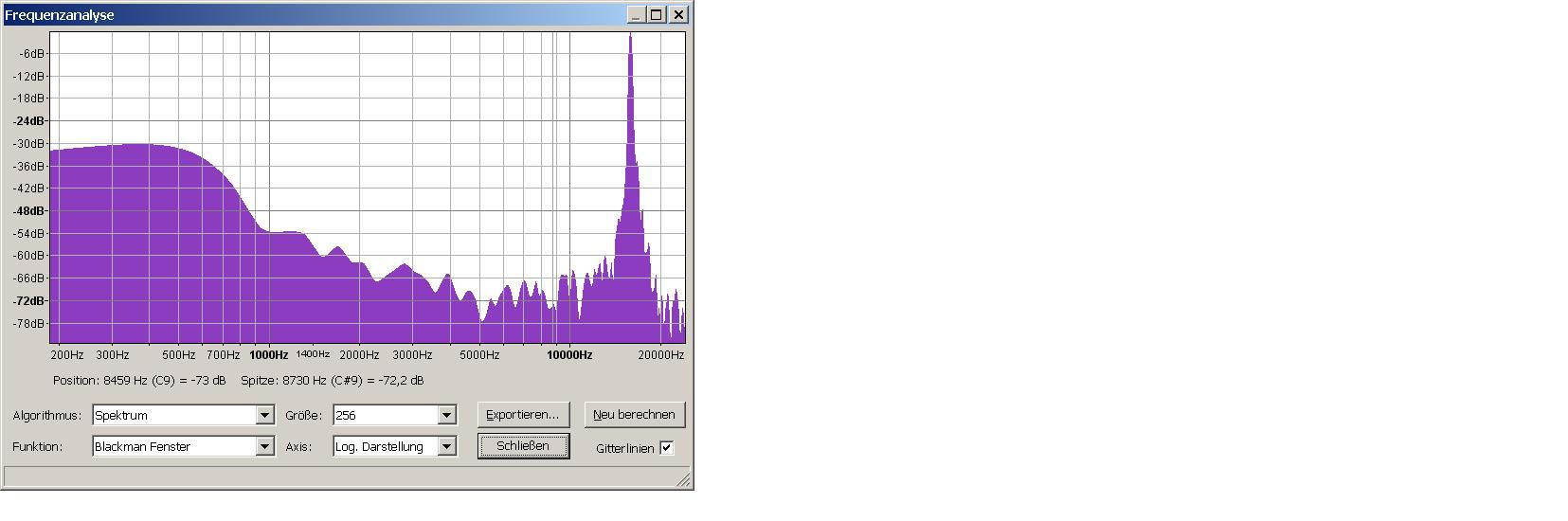Click the 10000Hz label on frequency axis
Screen dimensions: 1568x521
tap(568, 355)
